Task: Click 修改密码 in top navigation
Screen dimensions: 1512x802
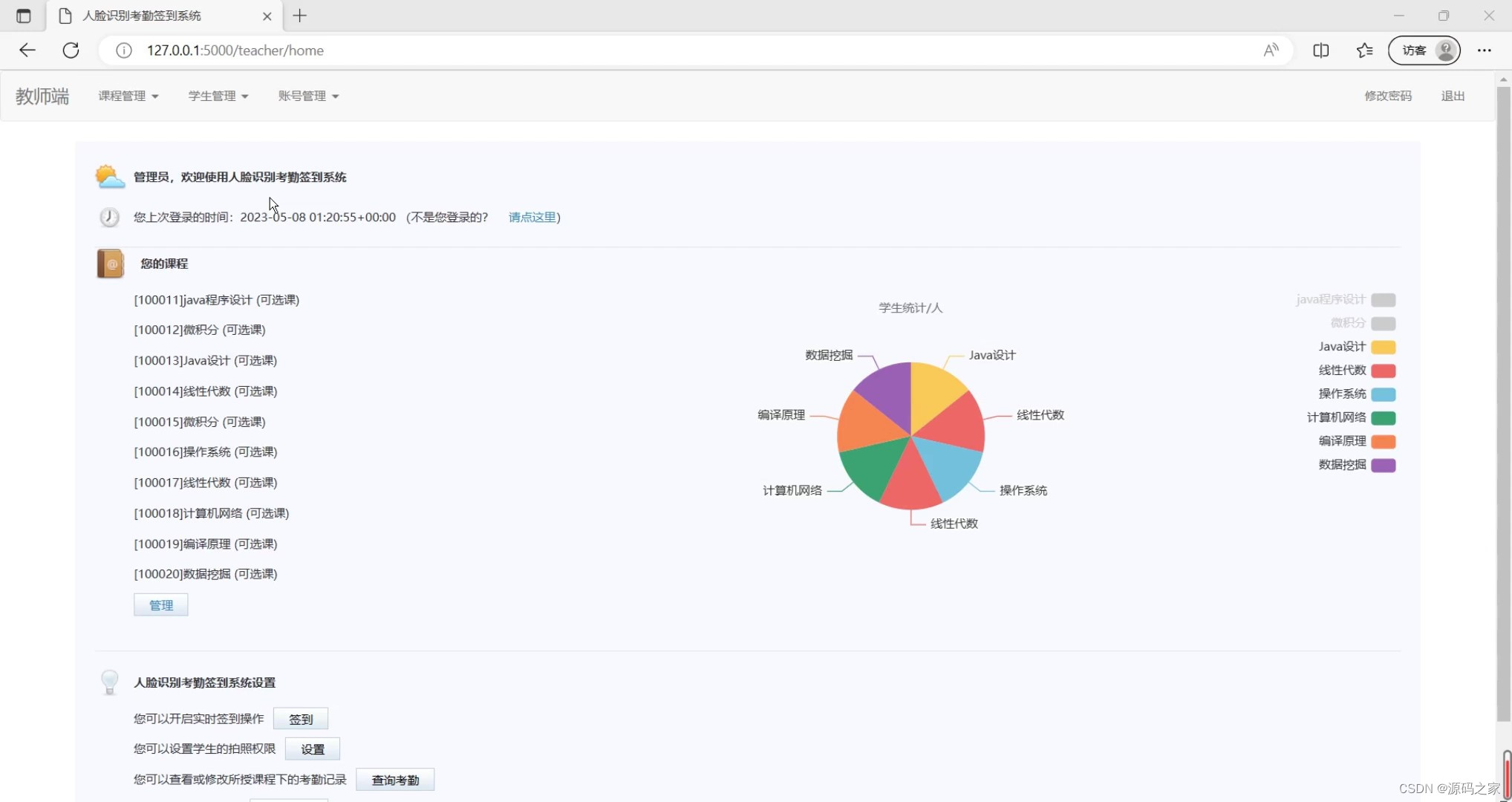Action: tap(1387, 96)
